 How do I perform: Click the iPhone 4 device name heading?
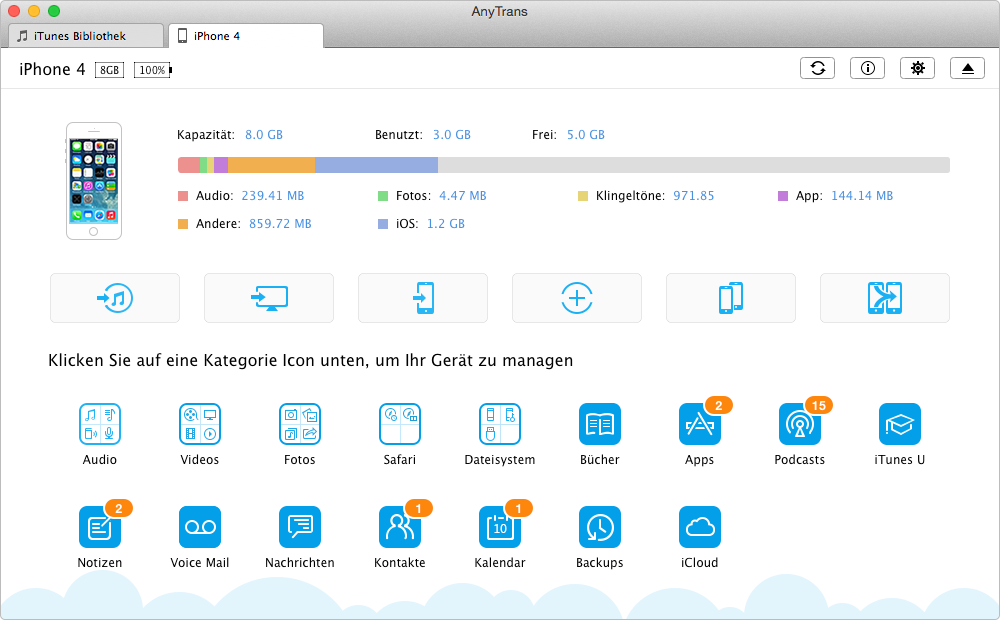pyautogui.click(x=52, y=69)
